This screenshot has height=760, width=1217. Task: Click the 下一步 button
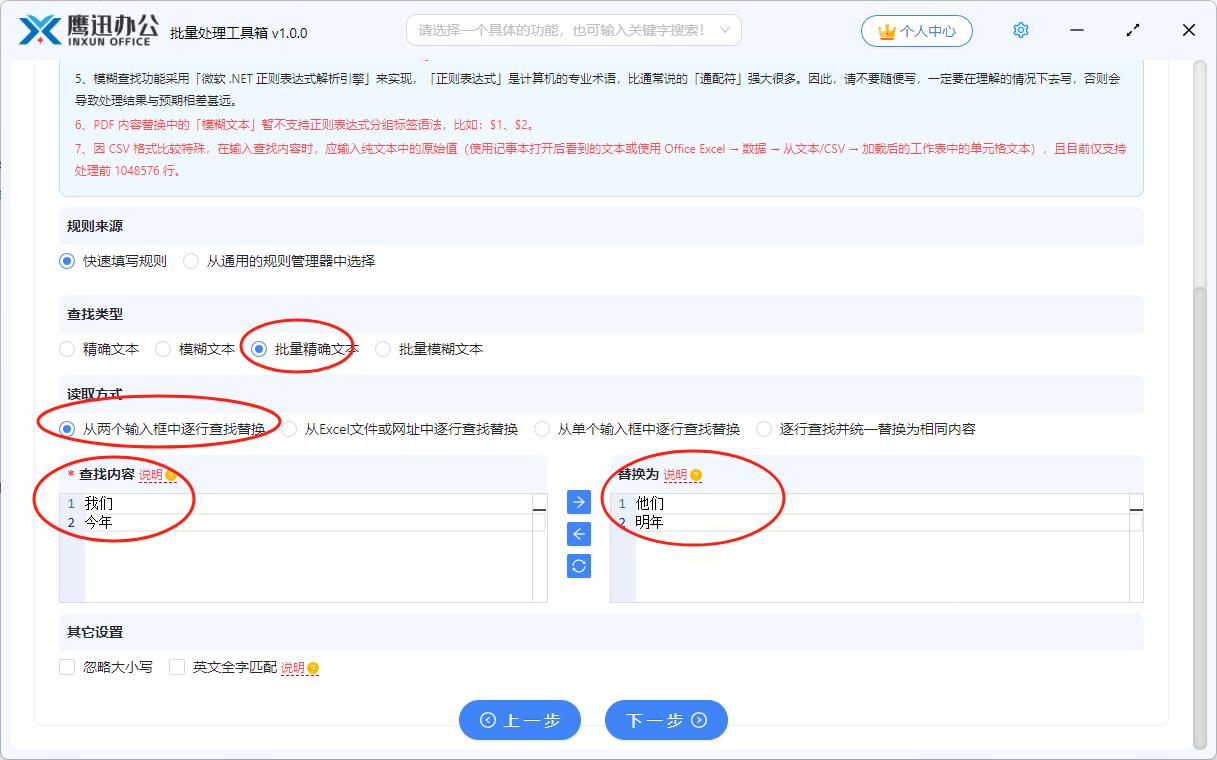click(666, 720)
